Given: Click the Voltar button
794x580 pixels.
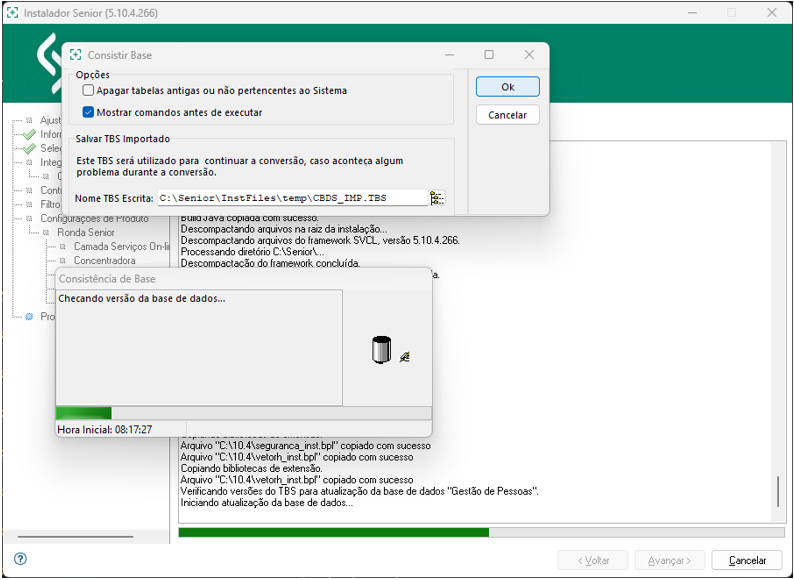Looking at the screenshot, I should [592, 560].
